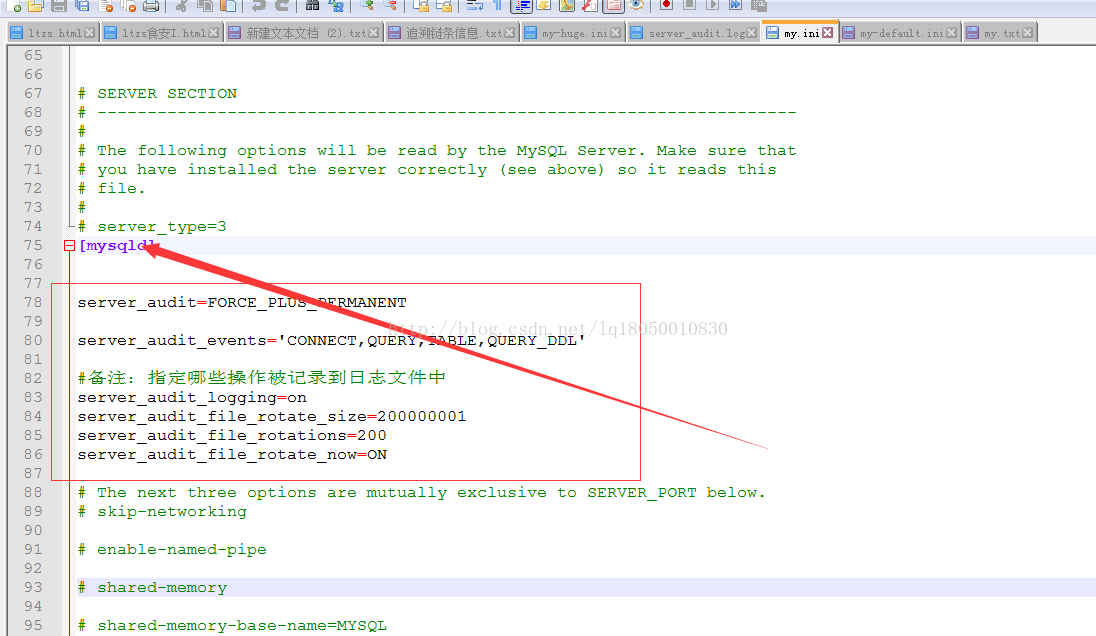Open the 新建文本文档 (2).txt tab
This screenshot has width=1096, height=636.
coord(303,33)
